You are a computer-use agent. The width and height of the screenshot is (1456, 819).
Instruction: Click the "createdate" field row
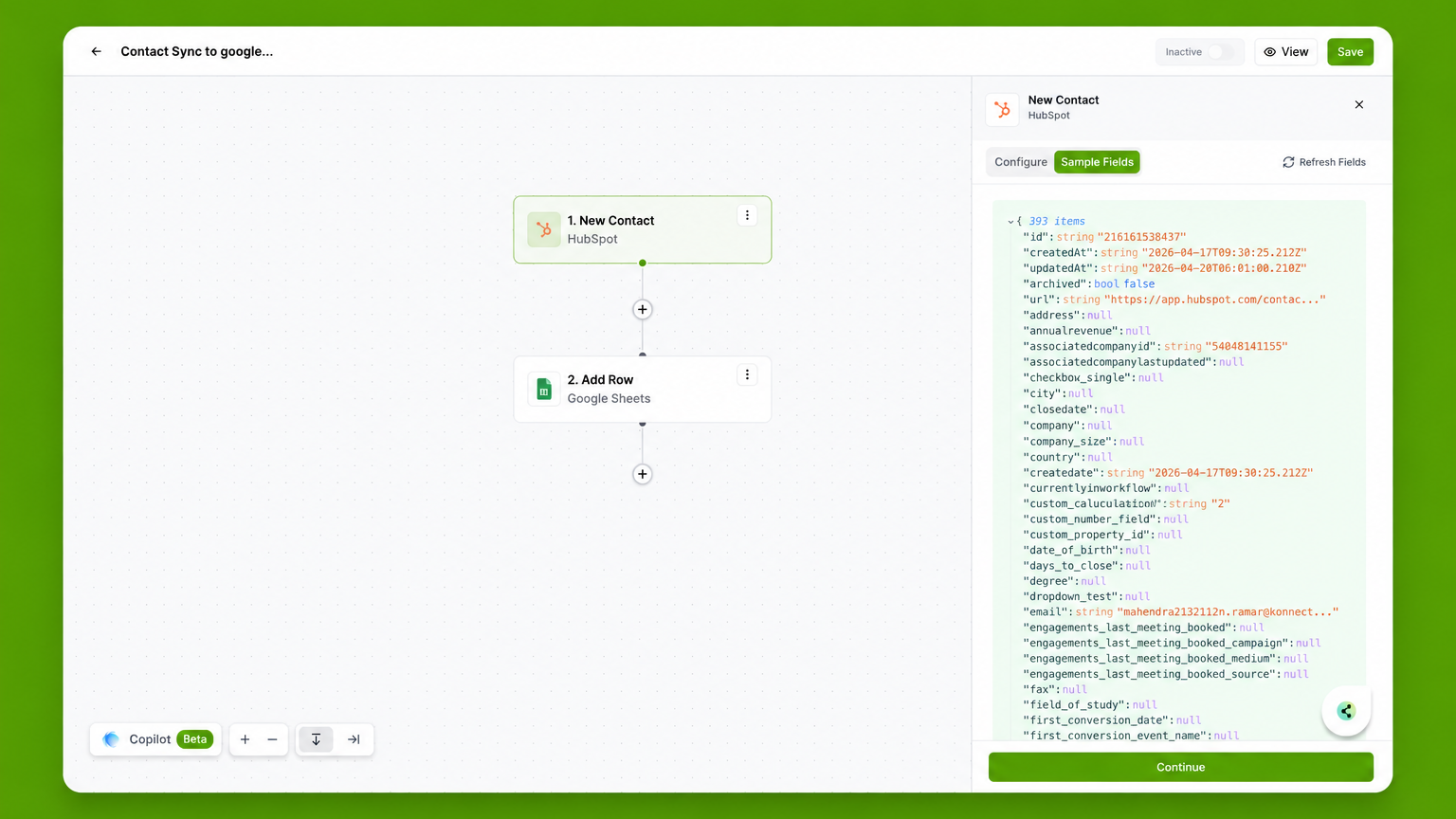click(1168, 473)
